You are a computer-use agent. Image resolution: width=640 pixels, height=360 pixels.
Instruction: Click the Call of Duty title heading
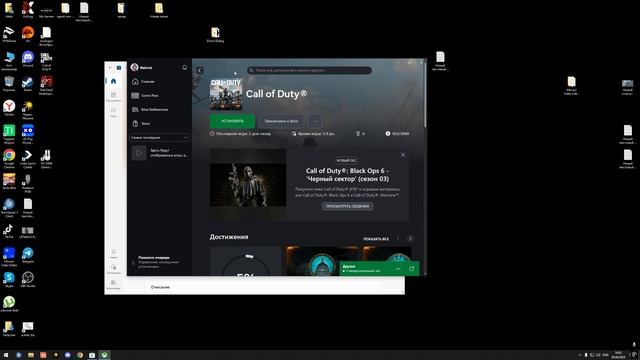[276, 94]
